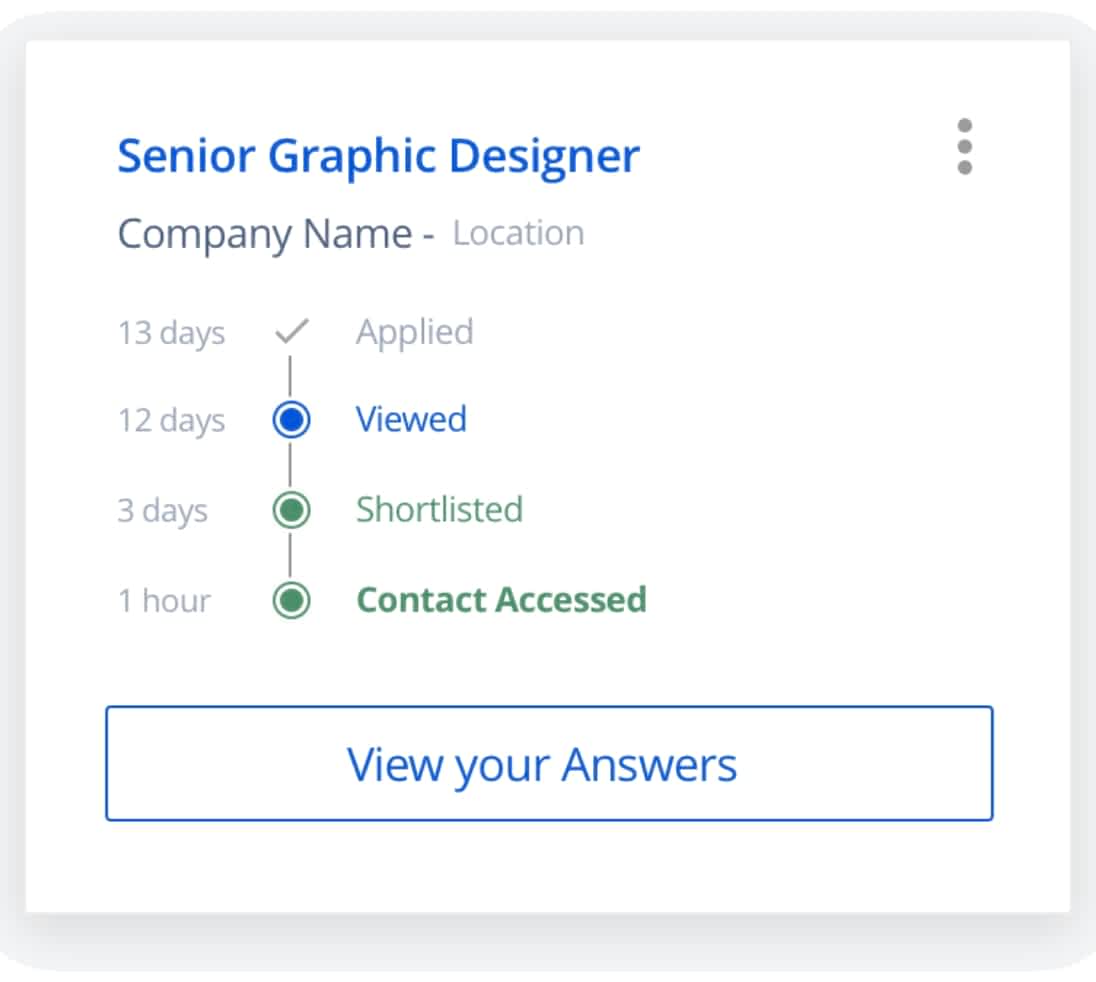Select the Applied status label
The width and height of the screenshot is (1096, 982).
tap(414, 332)
